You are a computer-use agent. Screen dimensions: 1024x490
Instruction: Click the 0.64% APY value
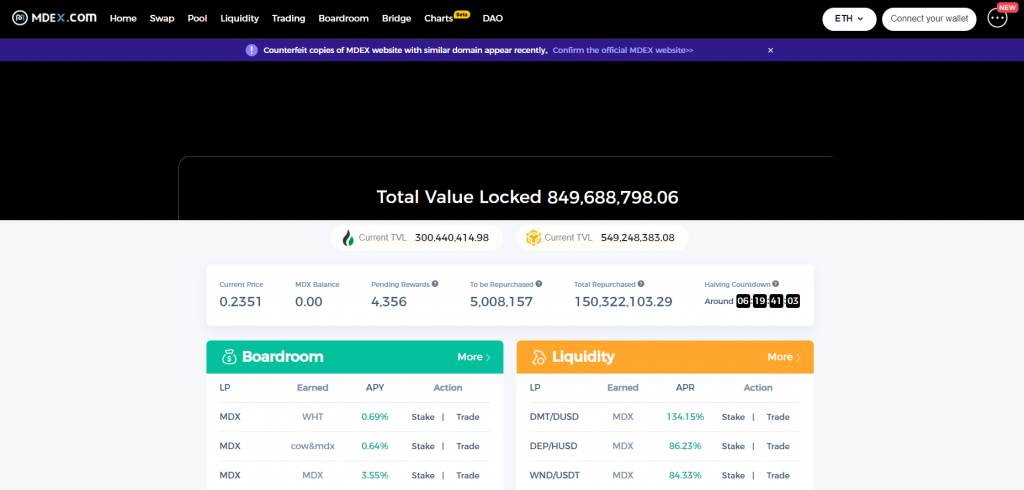pyautogui.click(x=375, y=446)
